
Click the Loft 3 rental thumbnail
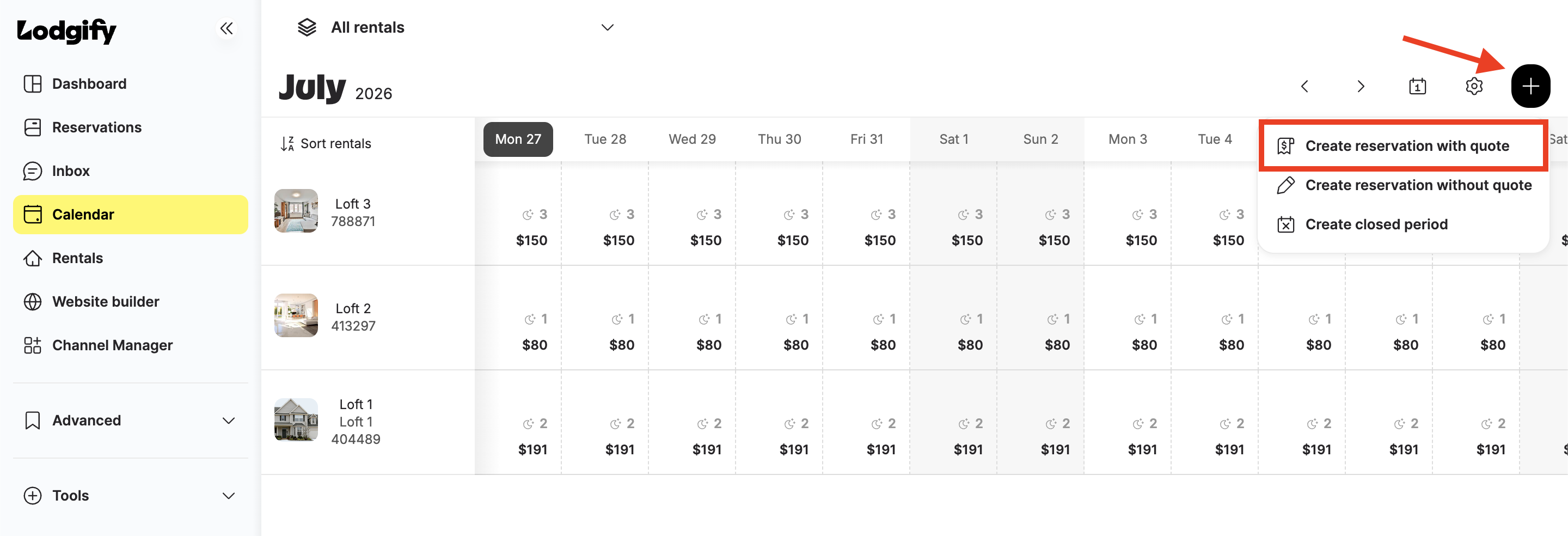296,211
